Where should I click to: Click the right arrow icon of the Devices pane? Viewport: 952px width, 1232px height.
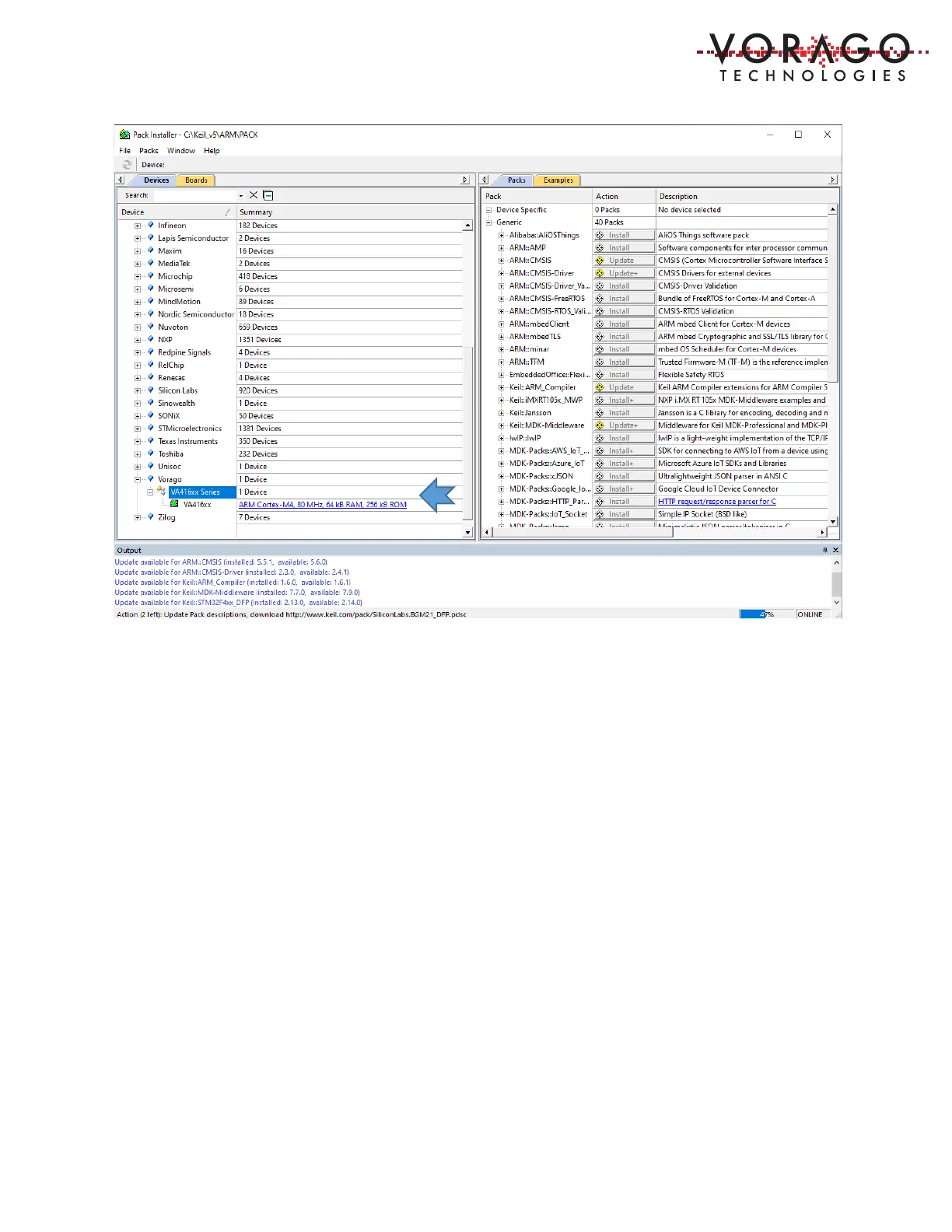point(465,180)
